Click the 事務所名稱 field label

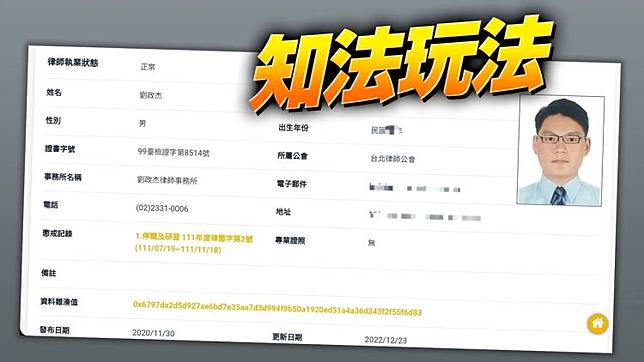pyautogui.click(x=63, y=177)
